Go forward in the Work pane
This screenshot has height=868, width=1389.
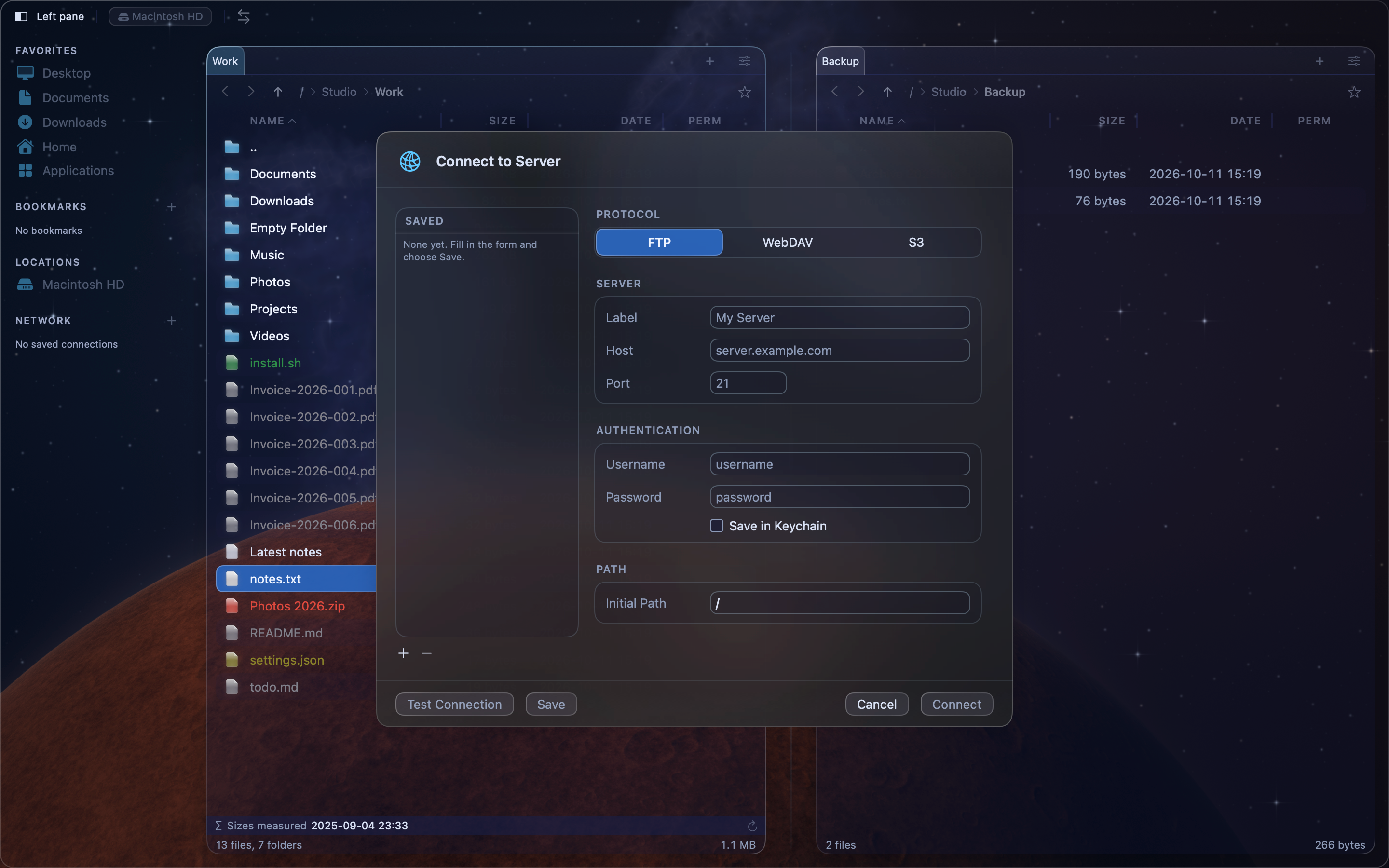(251, 92)
